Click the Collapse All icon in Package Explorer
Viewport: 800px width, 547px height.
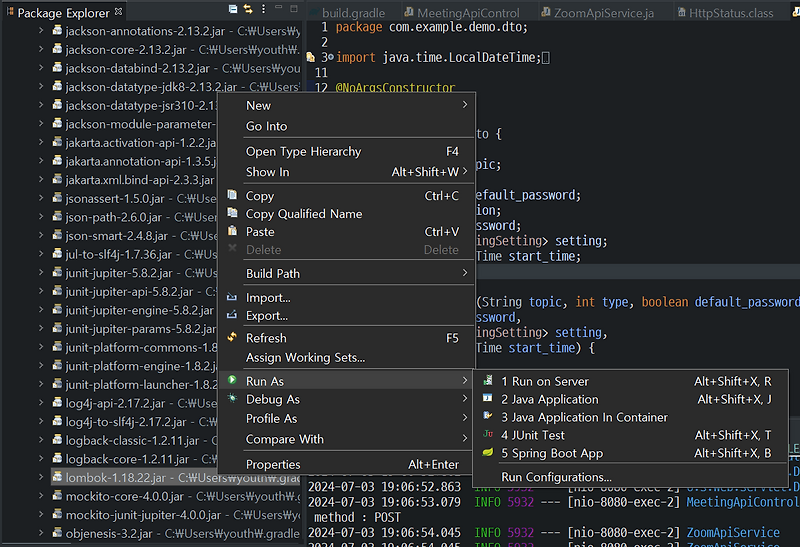click(232, 9)
